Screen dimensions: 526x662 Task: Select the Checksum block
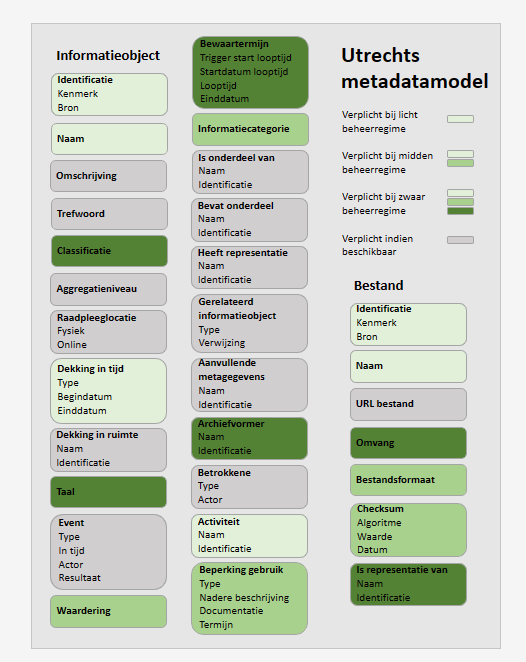[408, 530]
